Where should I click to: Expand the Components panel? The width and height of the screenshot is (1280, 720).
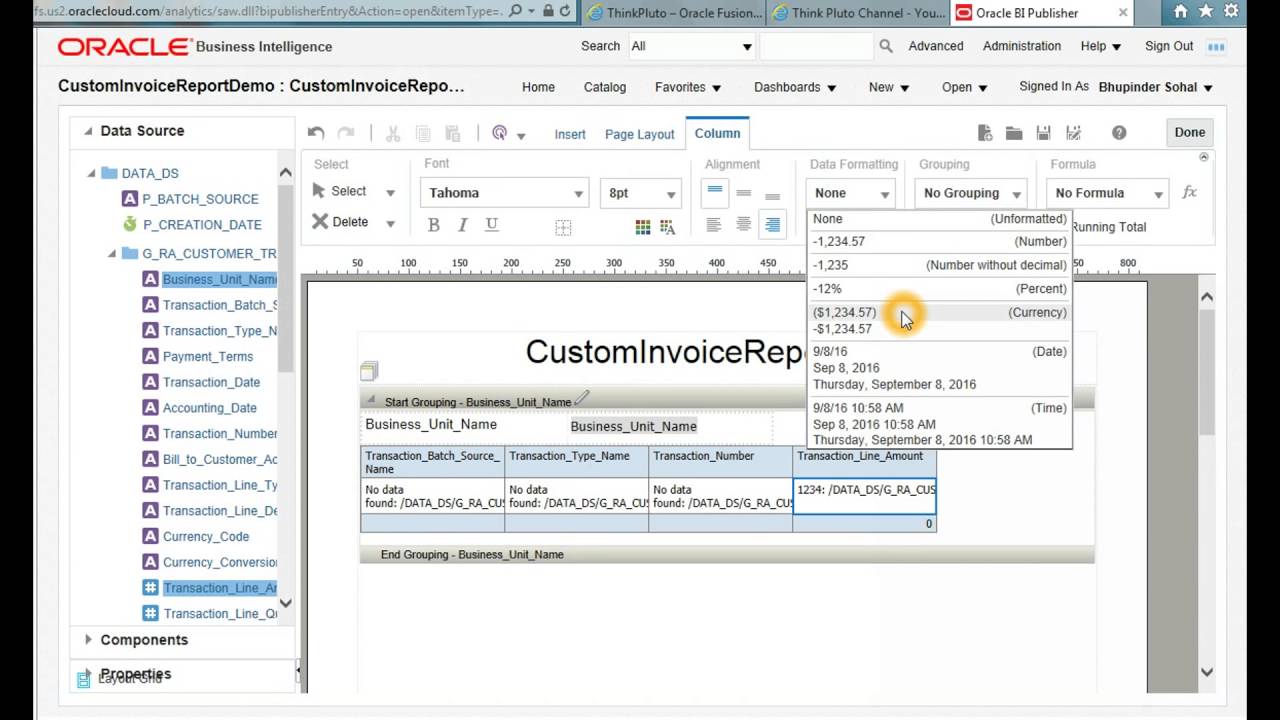click(x=88, y=640)
